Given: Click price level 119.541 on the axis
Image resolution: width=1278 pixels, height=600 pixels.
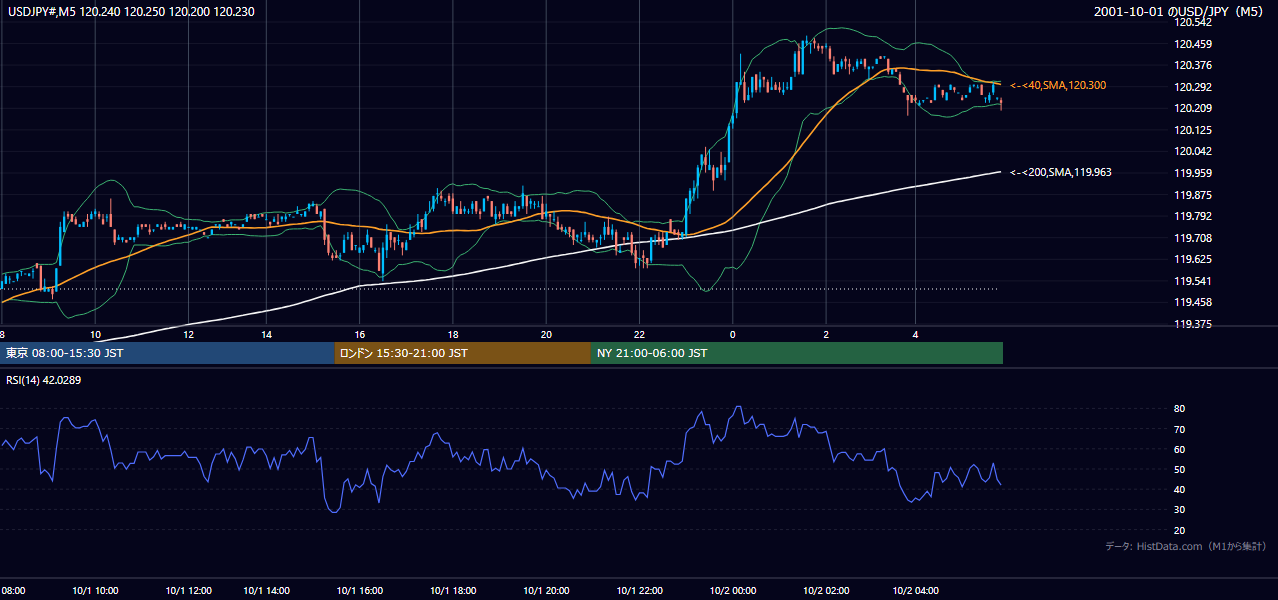Looking at the screenshot, I should click(1192, 281).
